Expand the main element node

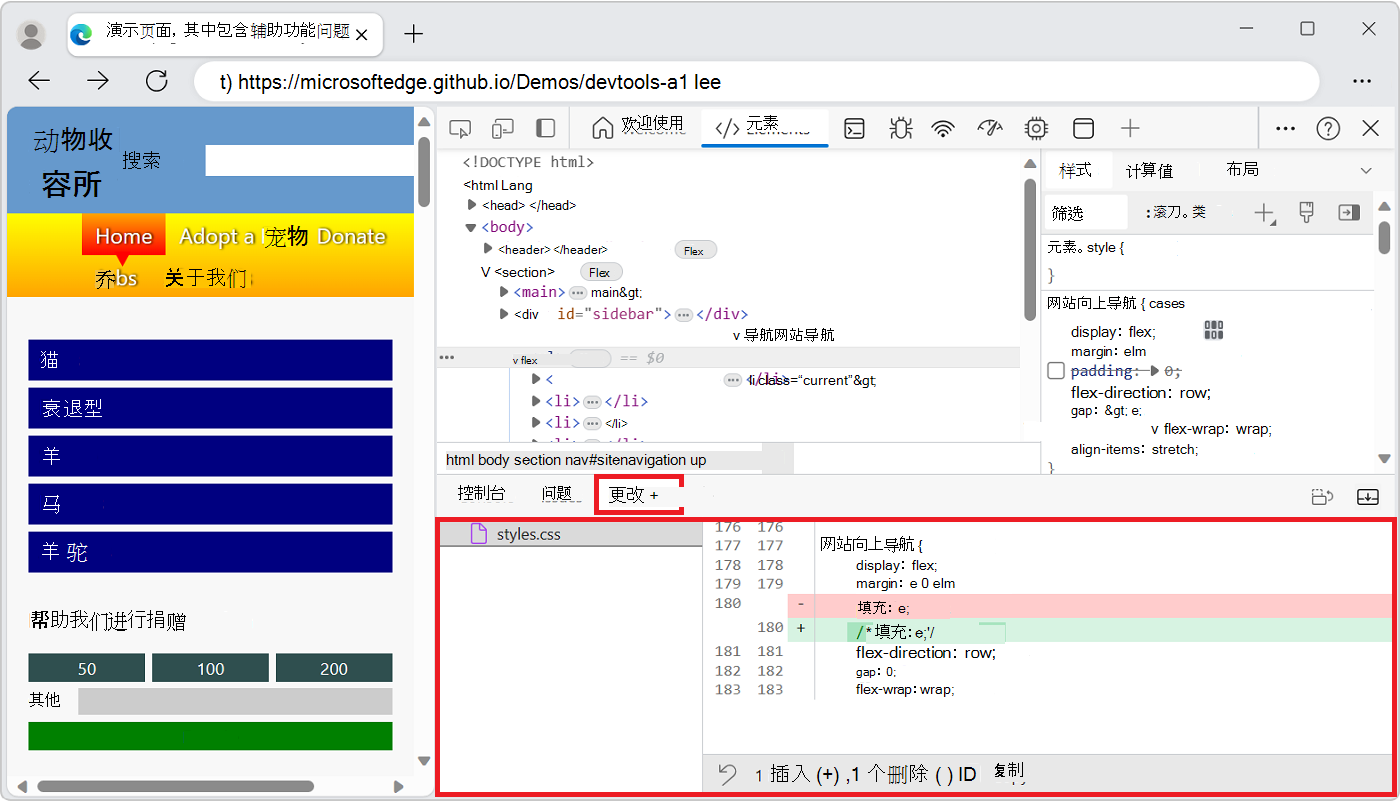[x=504, y=292]
